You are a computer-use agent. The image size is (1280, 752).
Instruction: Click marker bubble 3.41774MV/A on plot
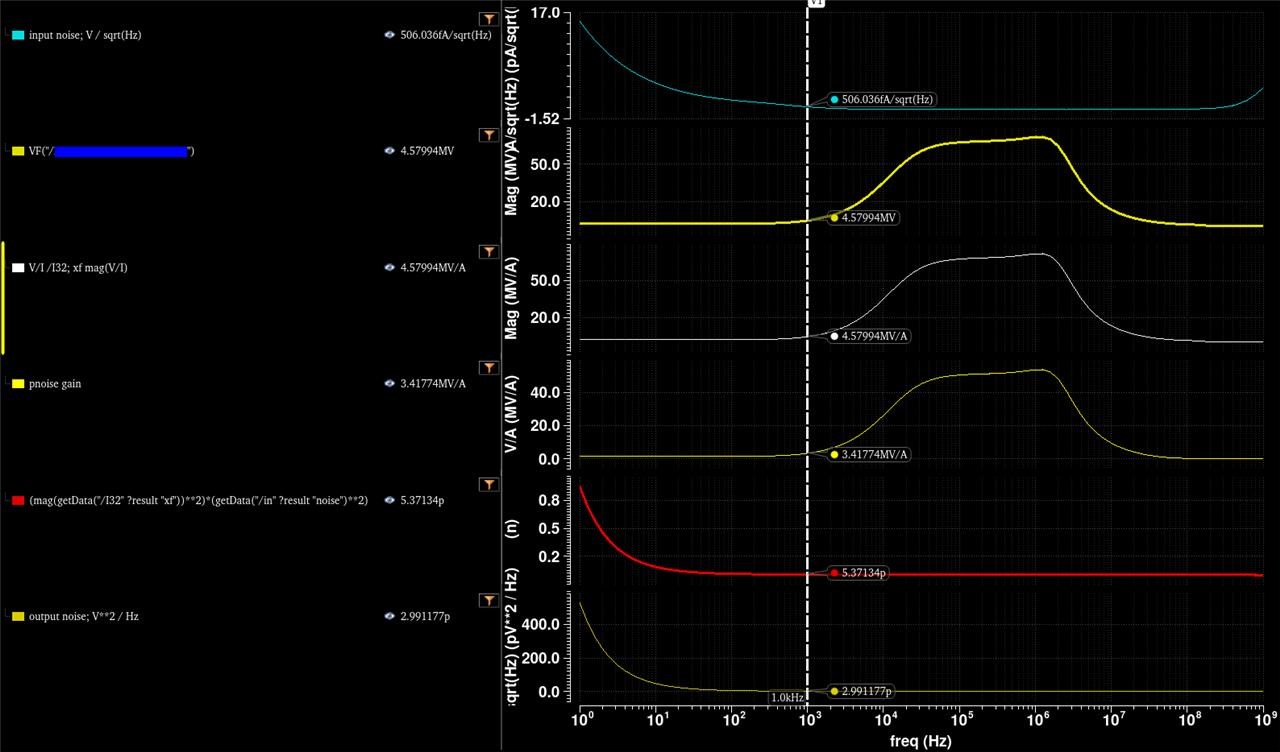click(x=869, y=455)
